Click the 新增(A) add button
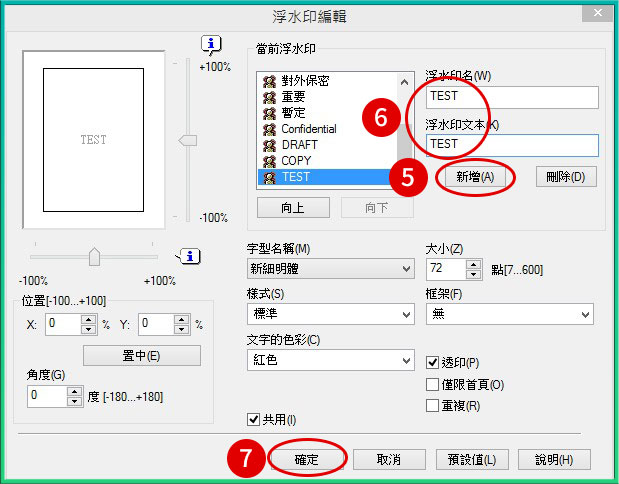Image resolution: width=619 pixels, height=484 pixels. [475, 177]
